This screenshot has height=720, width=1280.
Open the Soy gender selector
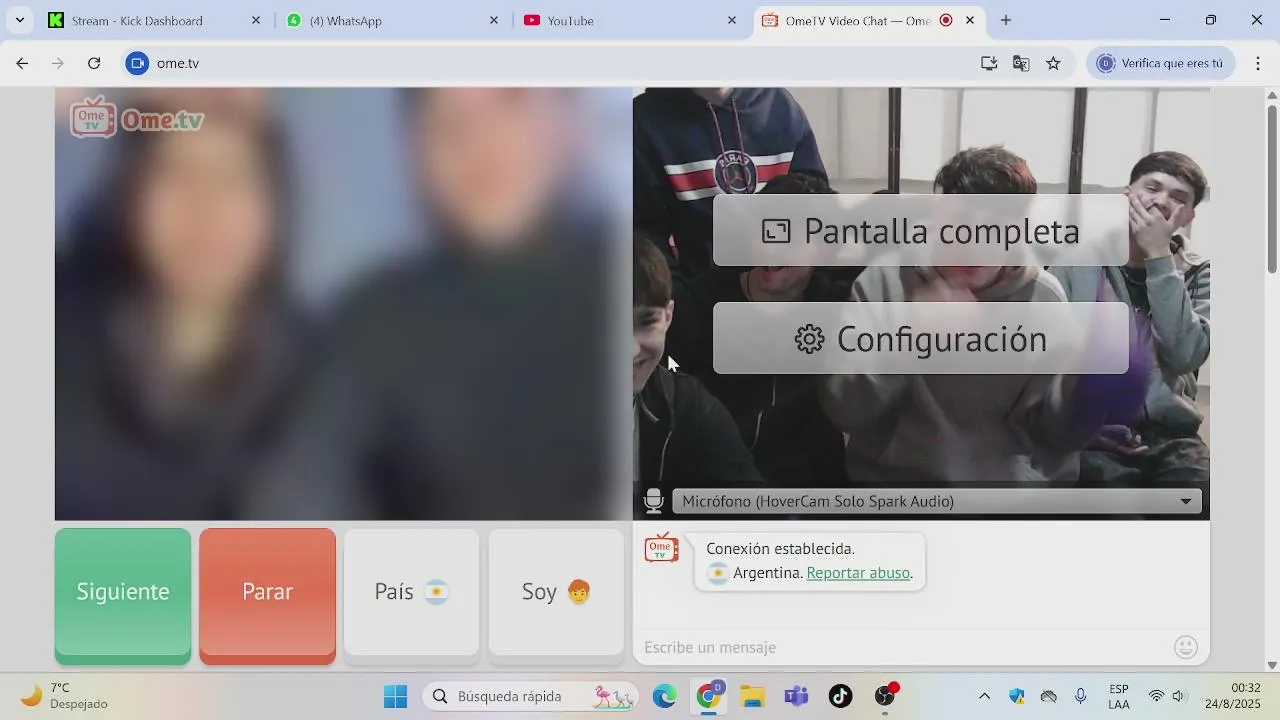click(x=556, y=592)
